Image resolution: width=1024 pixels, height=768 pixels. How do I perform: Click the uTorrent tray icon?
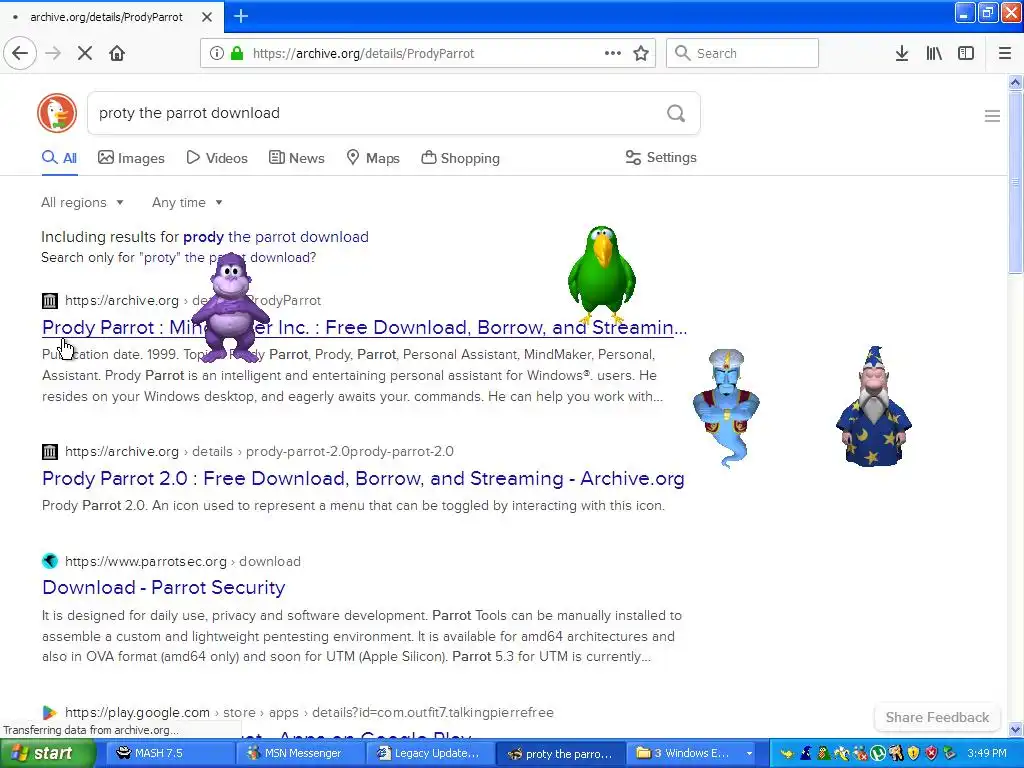click(x=878, y=753)
